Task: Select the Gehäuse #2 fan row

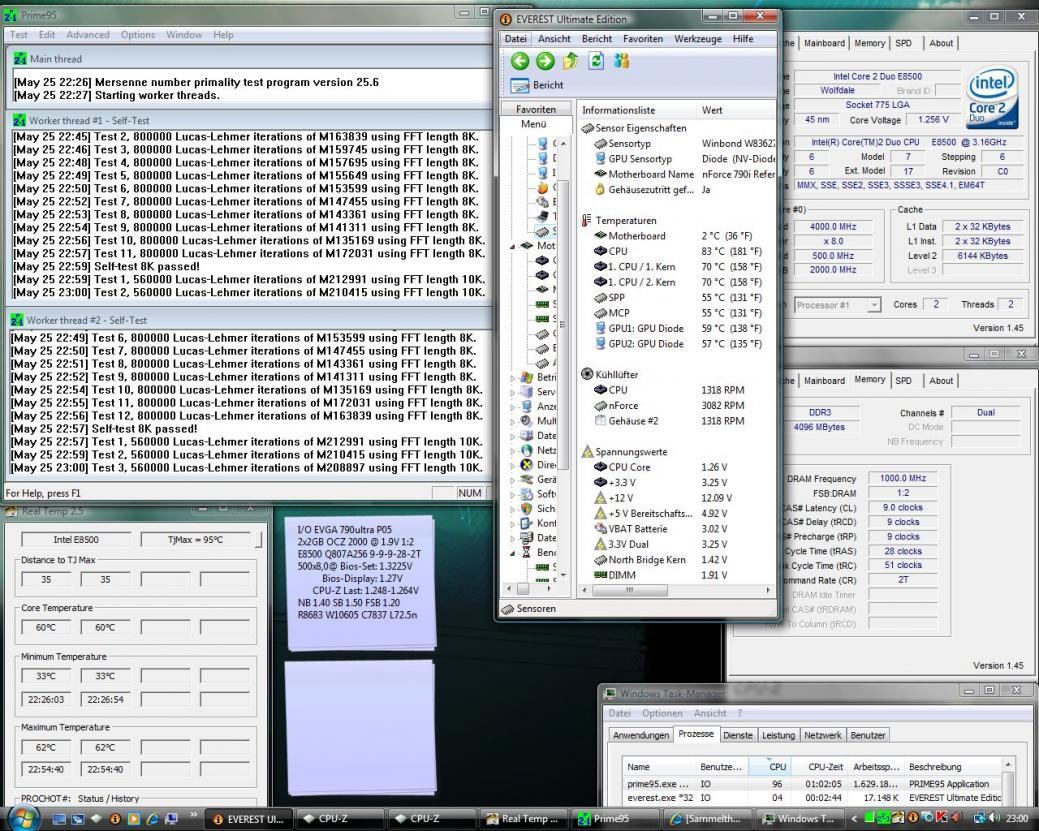Action: tap(684, 421)
